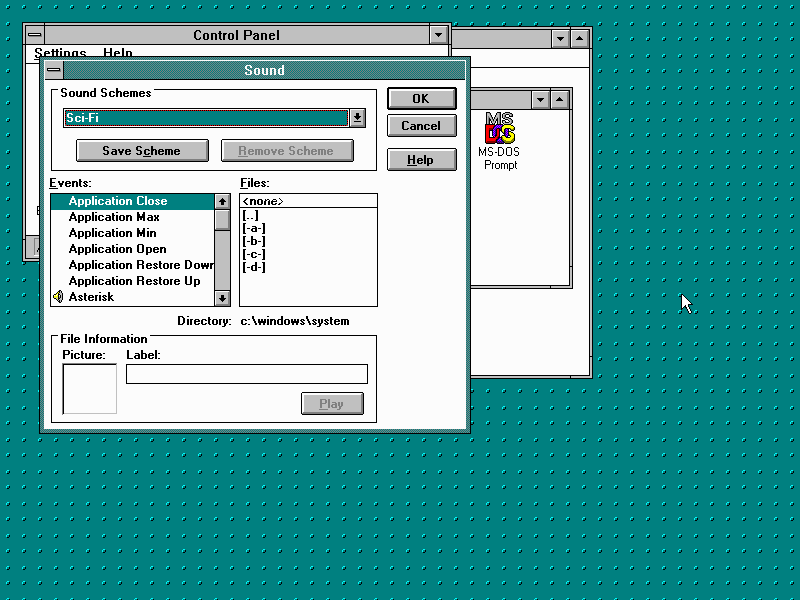
Task: Click the Label text field
Action: click(x=246, y=374)
